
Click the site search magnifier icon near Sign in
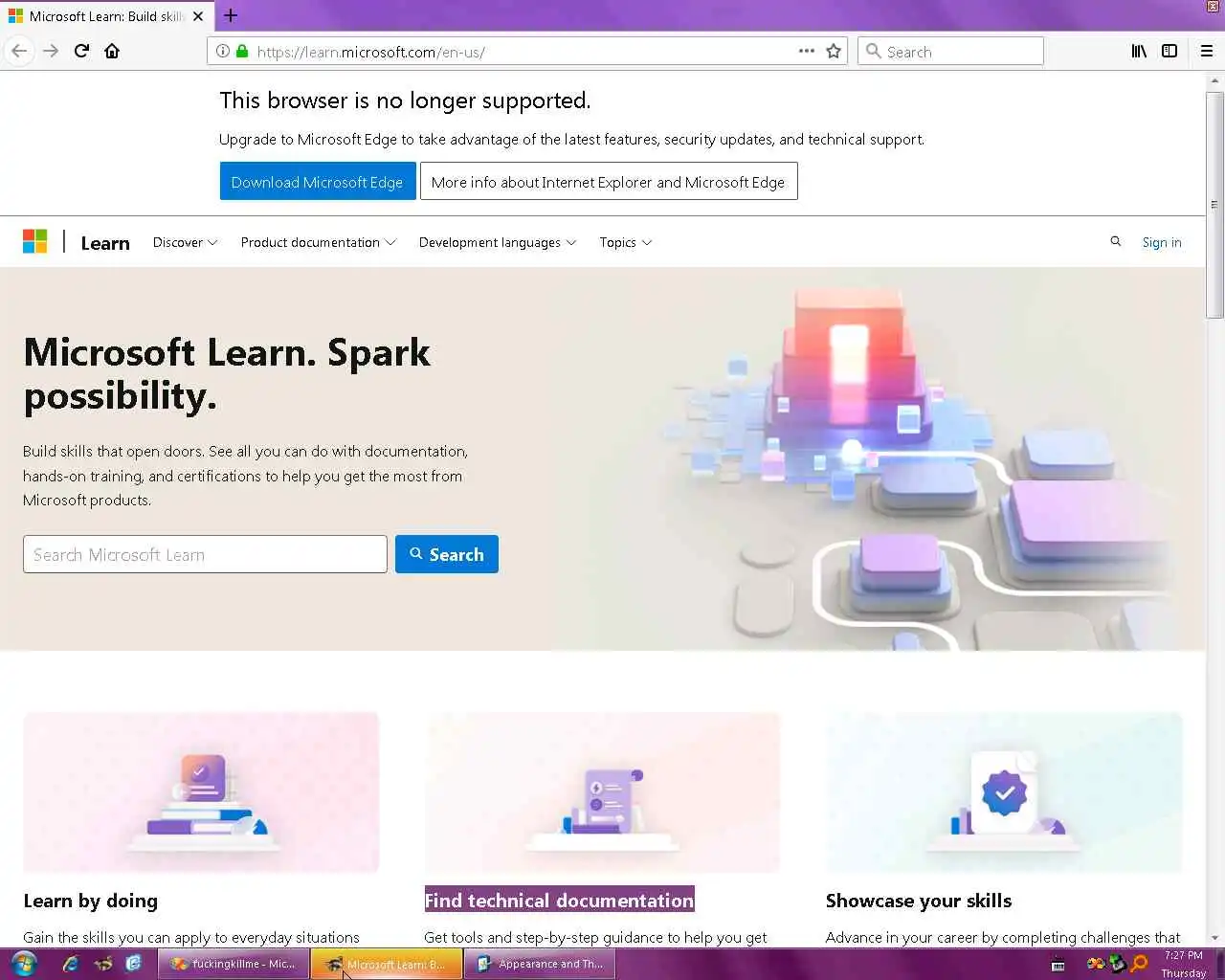click(1115, 241)
